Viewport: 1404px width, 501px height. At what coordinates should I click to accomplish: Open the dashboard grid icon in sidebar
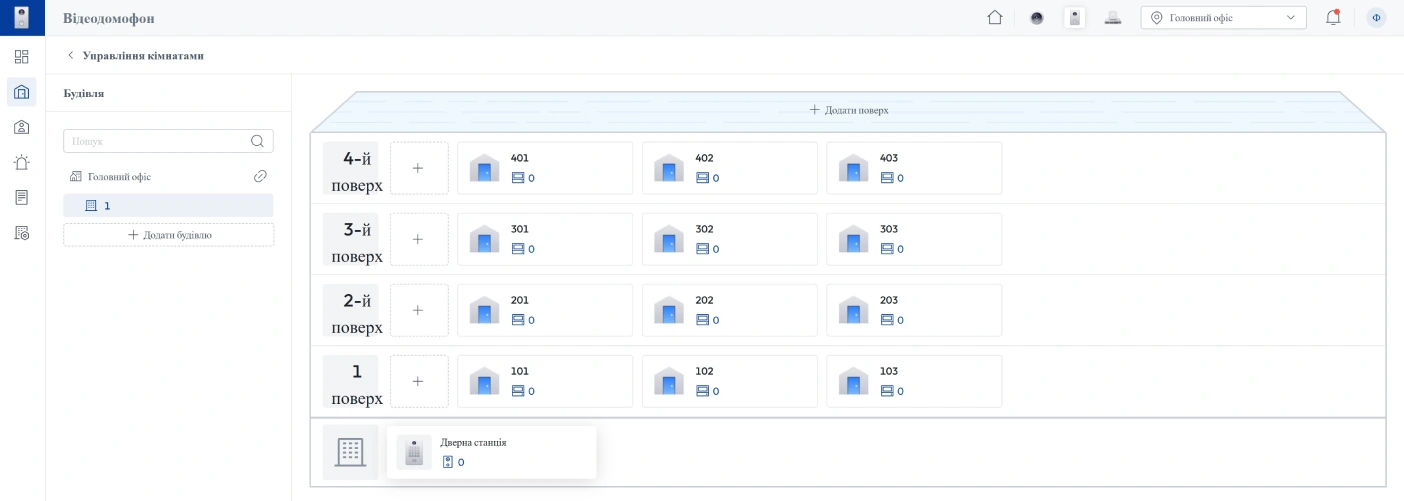tap(22, 57)
